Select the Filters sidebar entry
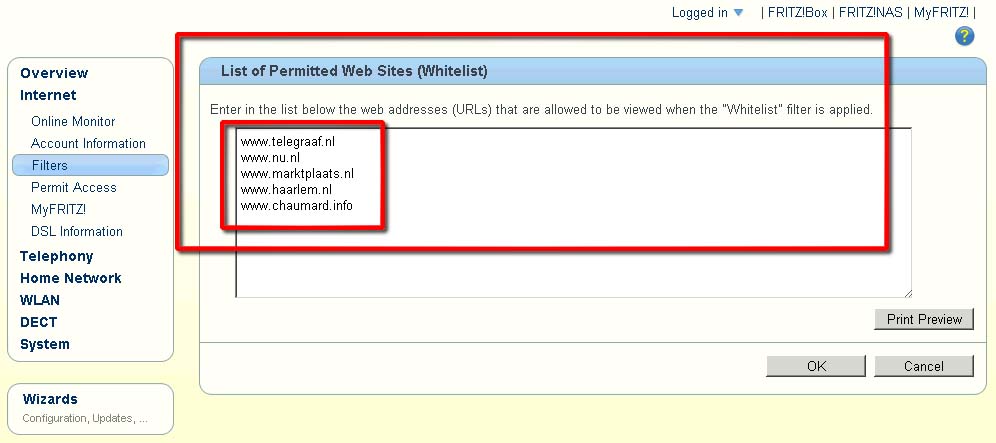 [x=90, y=165]
